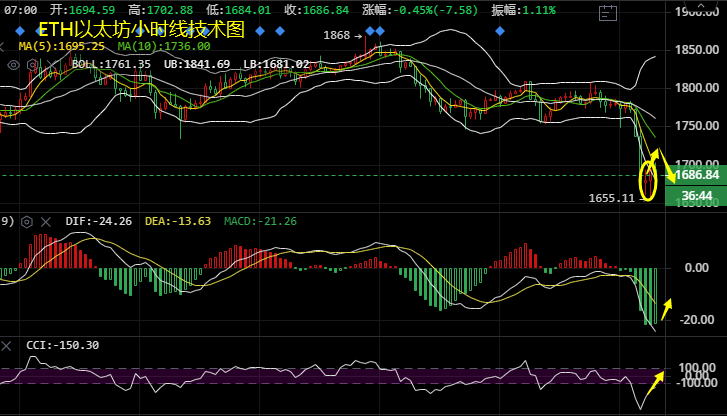Click the DIF:-24.26 value

[x=99, y=221]
